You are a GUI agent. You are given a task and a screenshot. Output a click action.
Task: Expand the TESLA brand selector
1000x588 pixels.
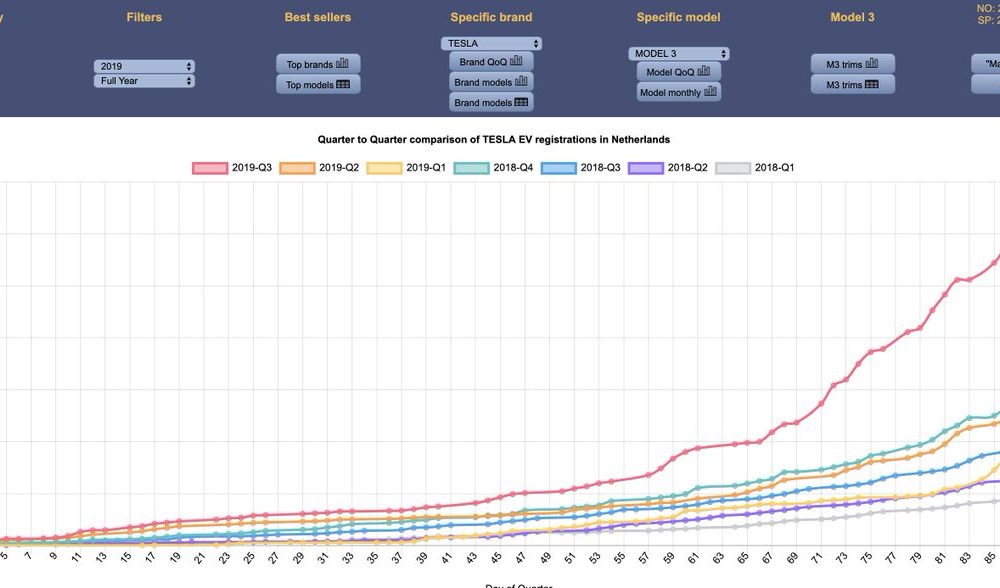tap(491, 43)
